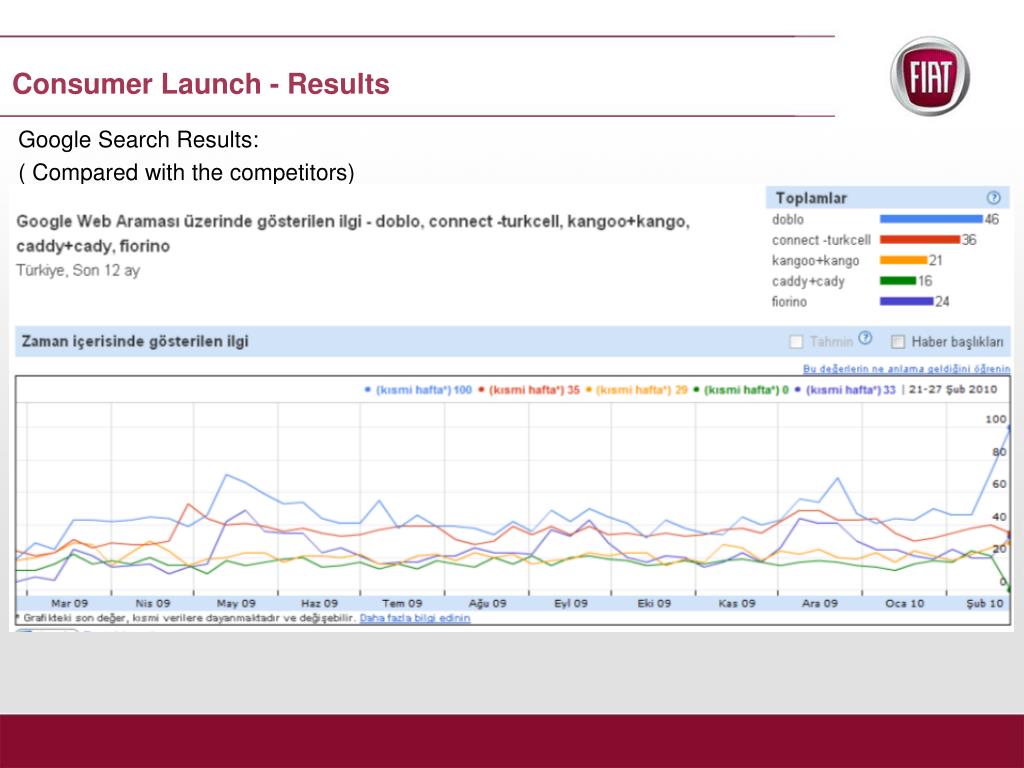This screenshot has width=1024, height=768.
Task: Select the red connect -turkcell totals bar
Action: click(x=920, y=240)
